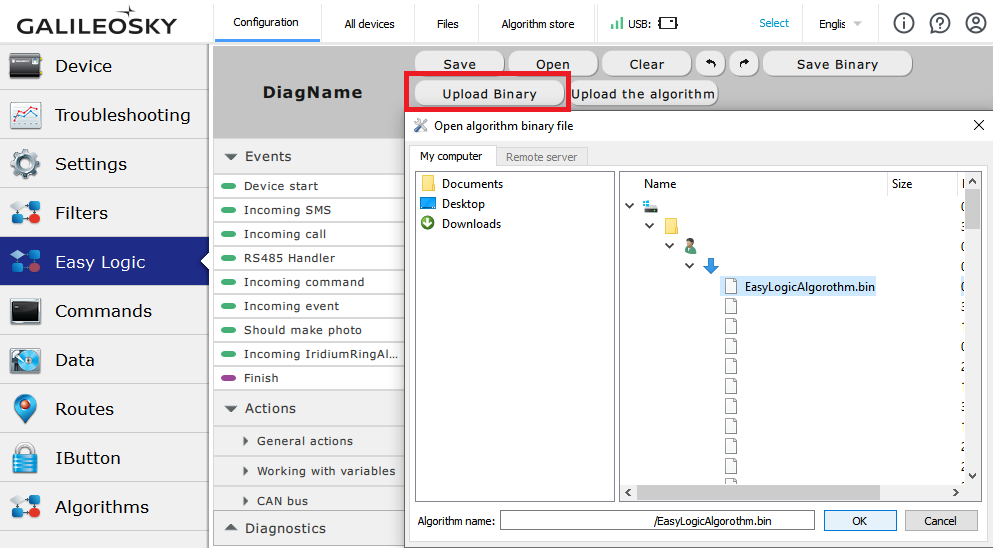The height and width of the screenshot is (548, 993).
Task: Open IButton padlock icon
Action: pos(25,458)
